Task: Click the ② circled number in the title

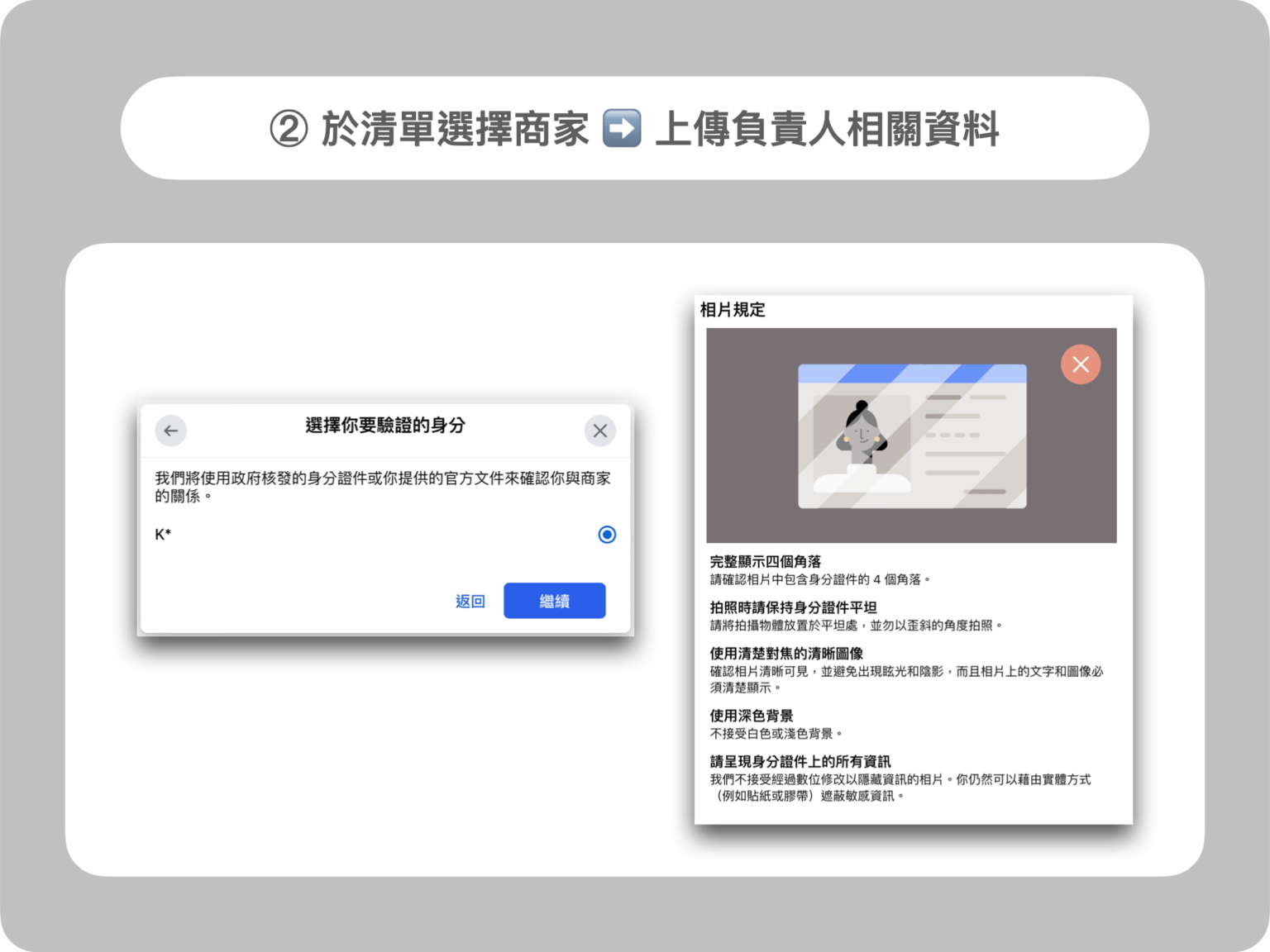Action: point(285,128)
